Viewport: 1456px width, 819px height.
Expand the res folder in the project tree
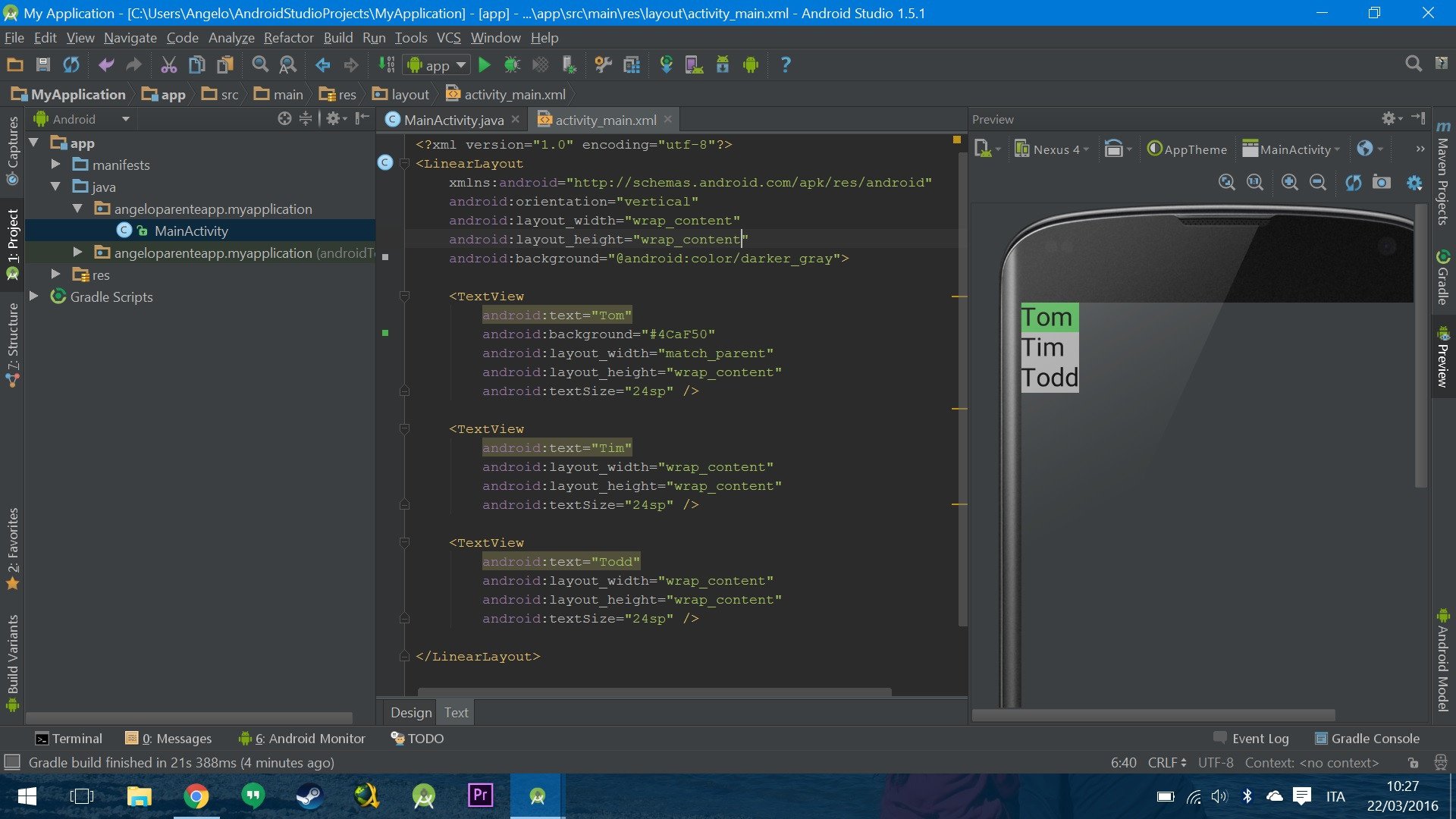(55, 275)
